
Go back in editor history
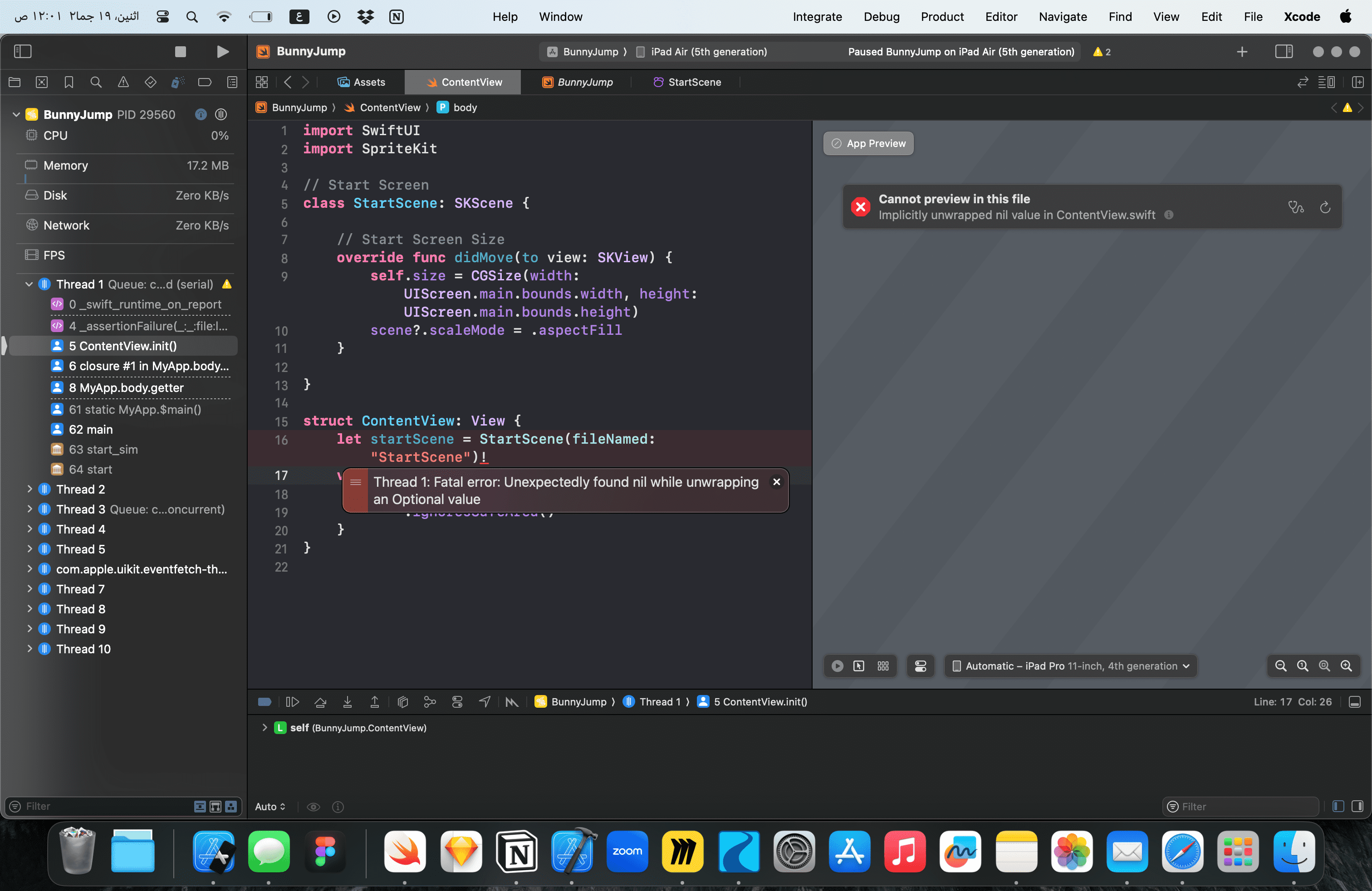[x=288, y=82]
